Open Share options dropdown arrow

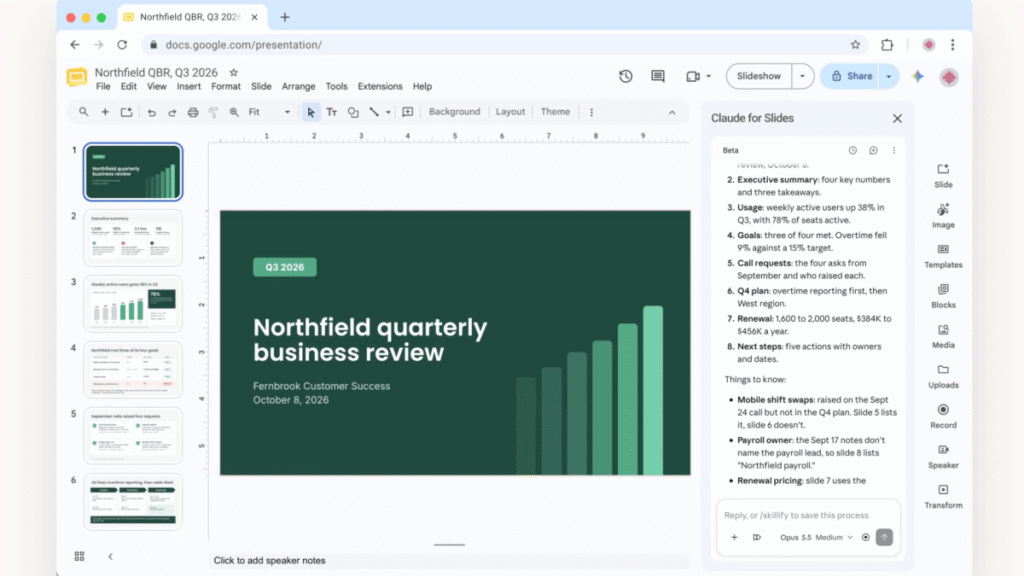coord(889,76)
